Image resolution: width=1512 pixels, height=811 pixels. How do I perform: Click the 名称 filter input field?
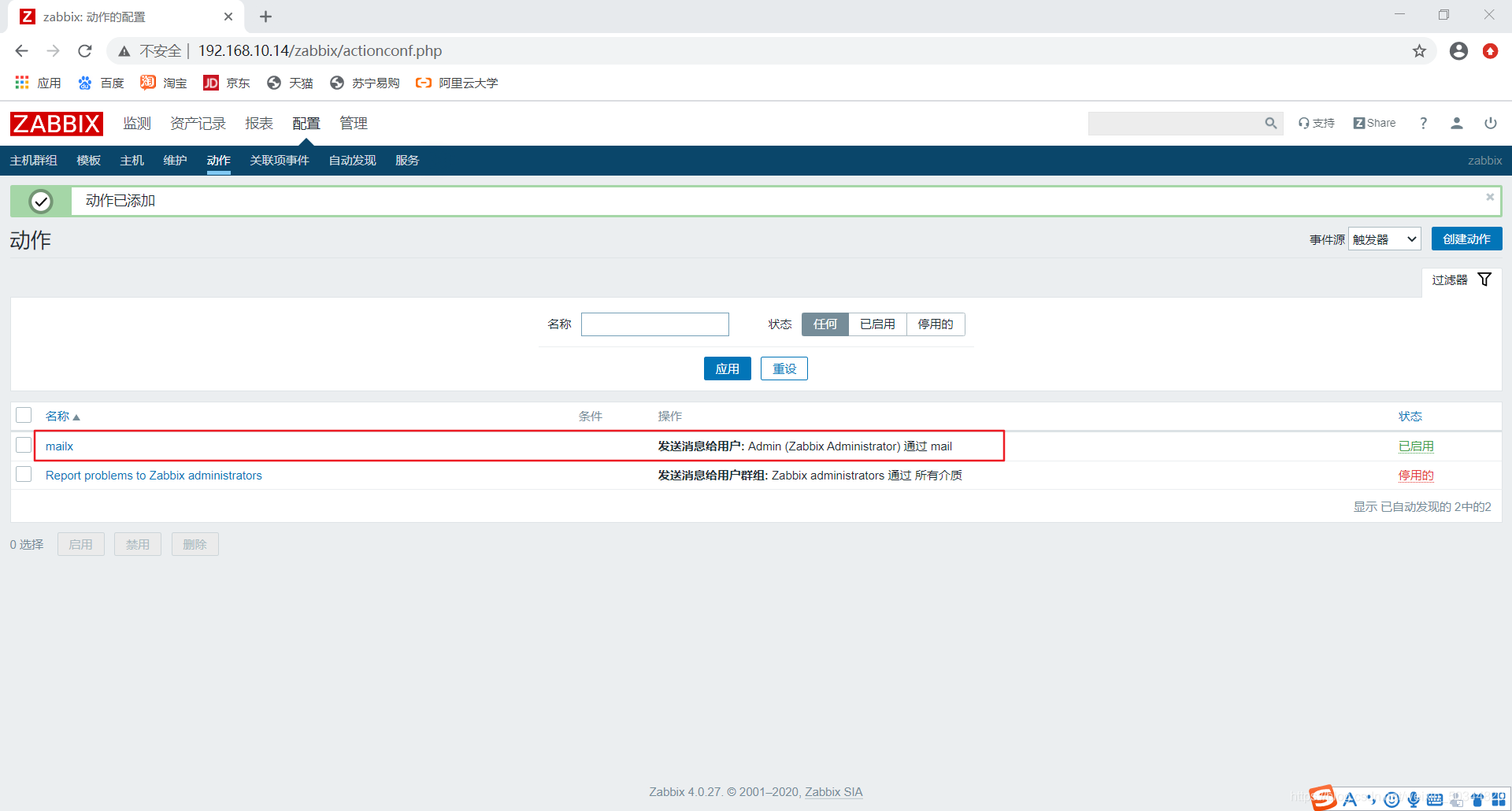click(x=655, y=324)
